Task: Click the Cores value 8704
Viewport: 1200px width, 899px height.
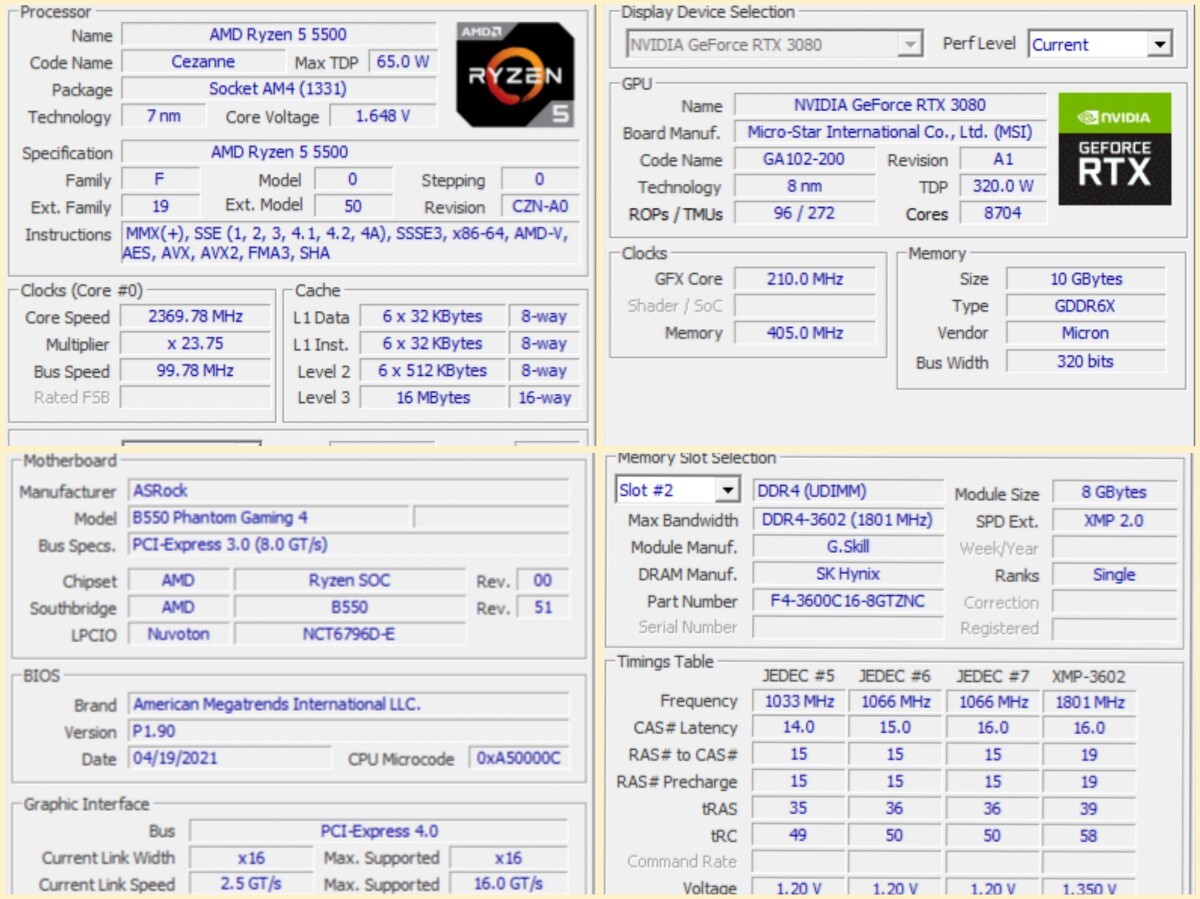Action: pos(1003,213)
